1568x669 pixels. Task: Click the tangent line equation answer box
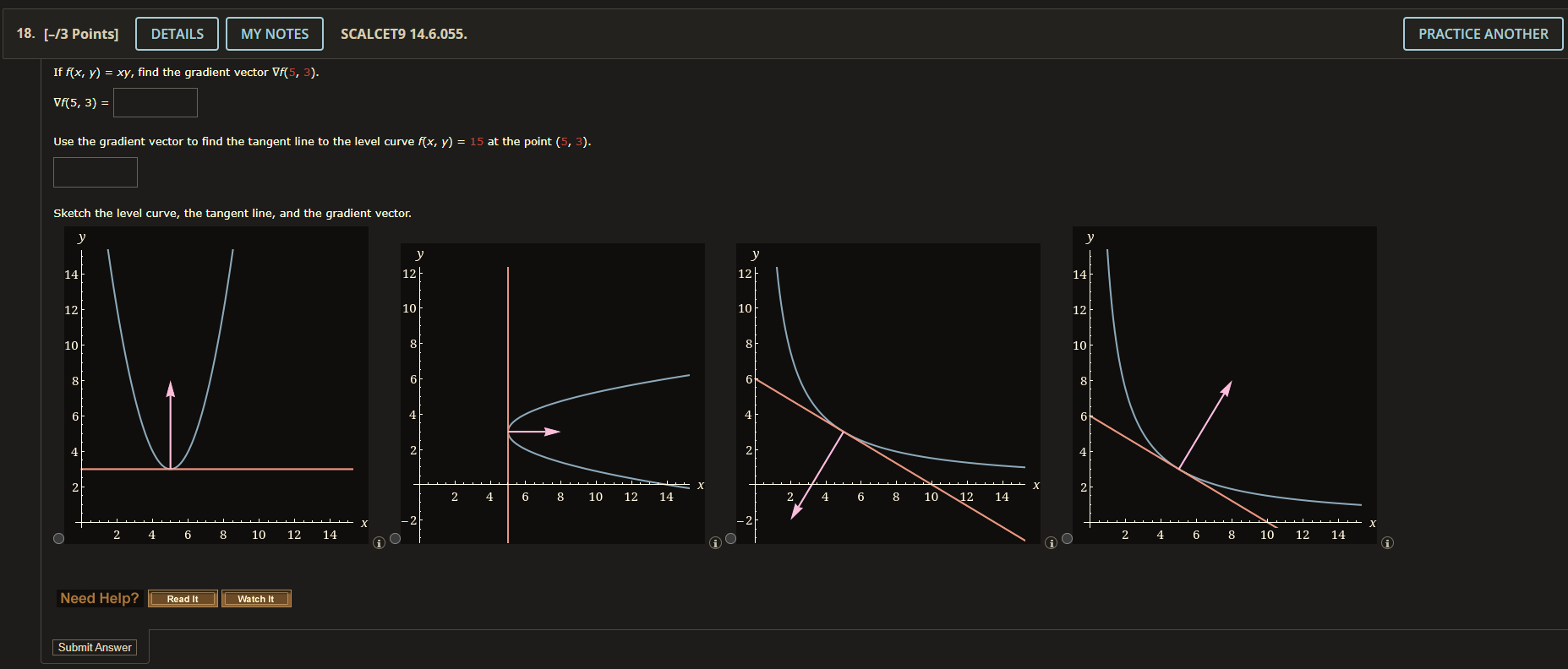pos(96,172)
